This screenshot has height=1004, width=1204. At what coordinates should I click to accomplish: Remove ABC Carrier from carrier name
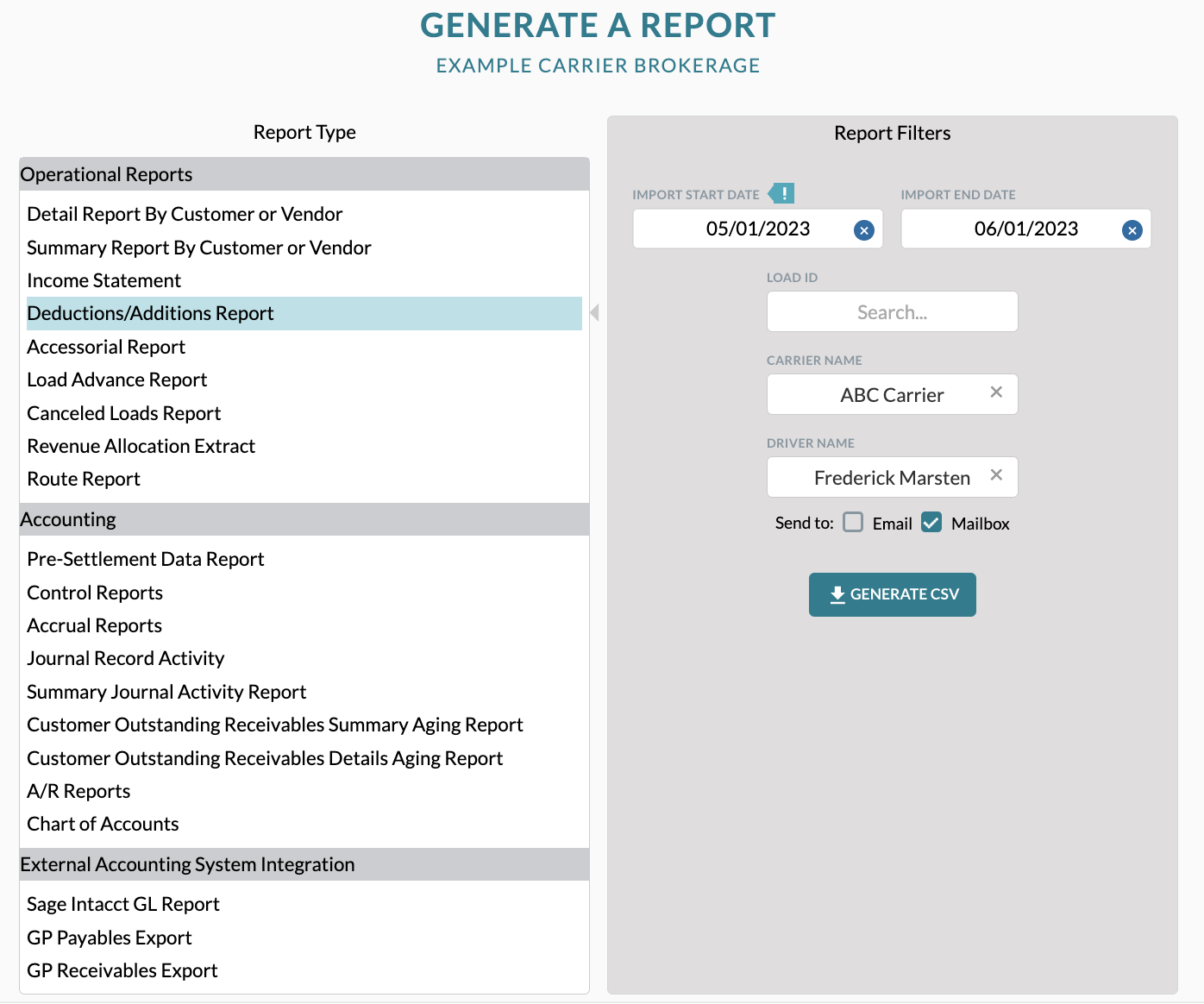click(996, 392)
